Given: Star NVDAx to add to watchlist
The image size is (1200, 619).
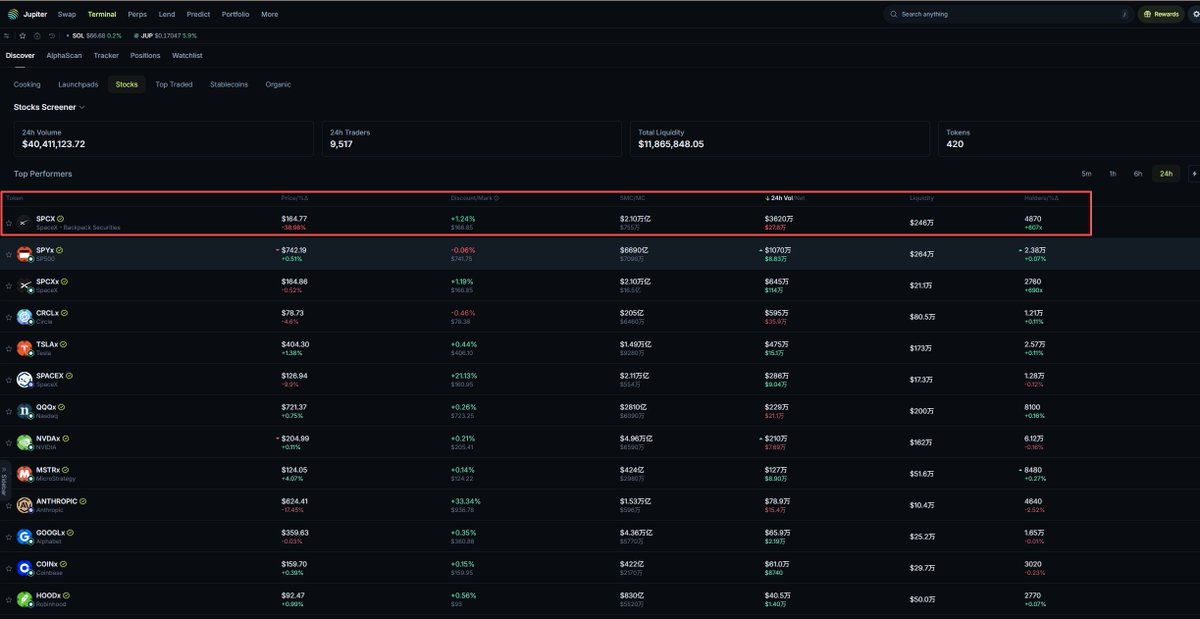Looking at the screenshot, I should pyautogui.click(x=9, y=442).
